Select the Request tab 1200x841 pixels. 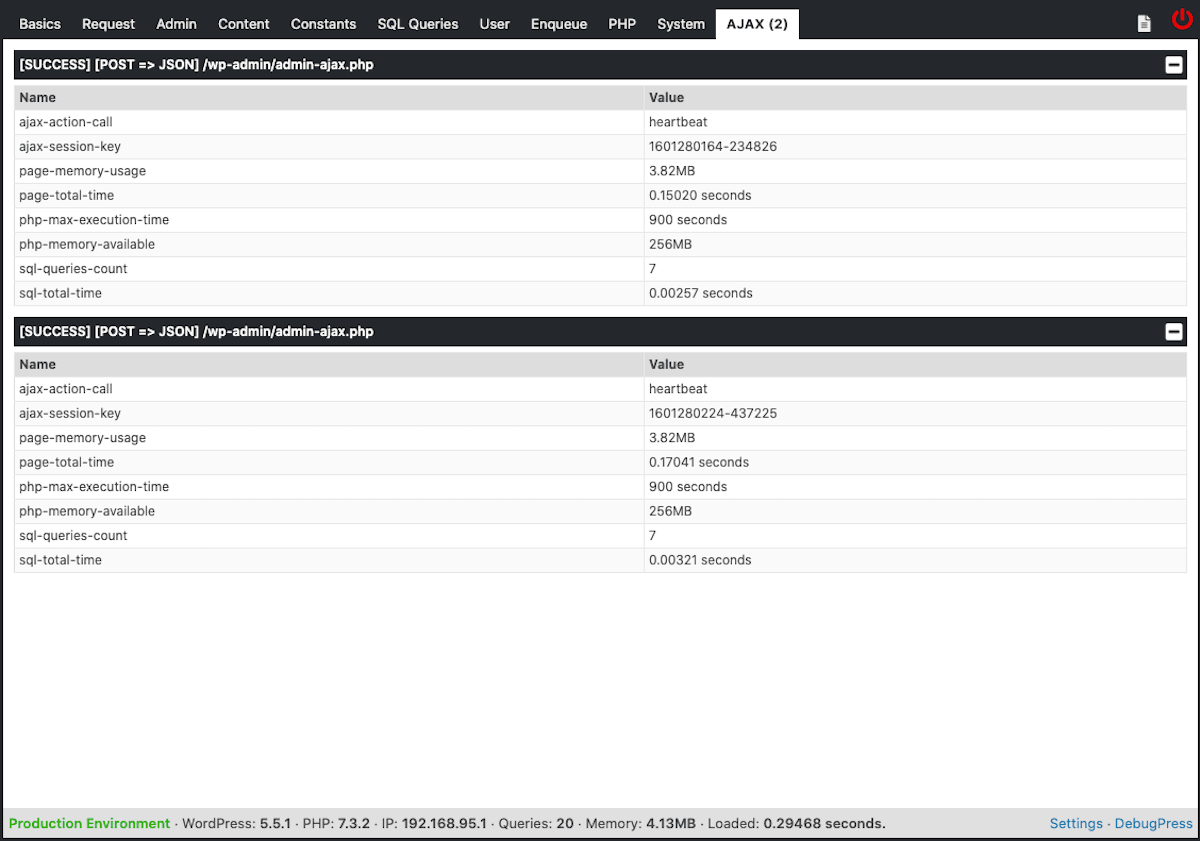[x=108, y=24]
